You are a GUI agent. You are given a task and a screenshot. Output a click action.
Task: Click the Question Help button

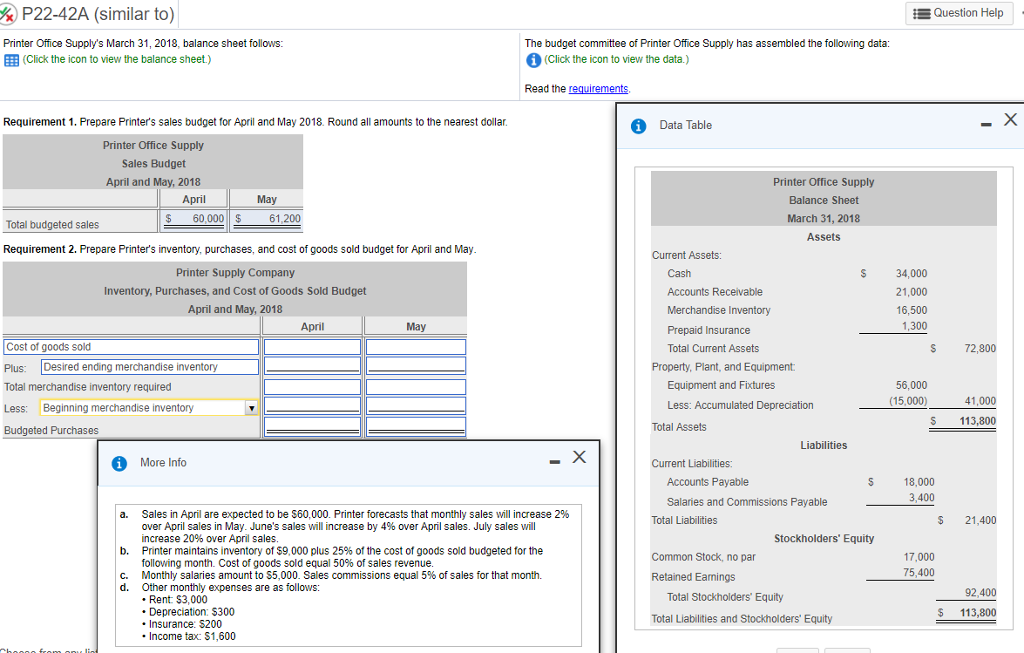[x=958, y=13]
